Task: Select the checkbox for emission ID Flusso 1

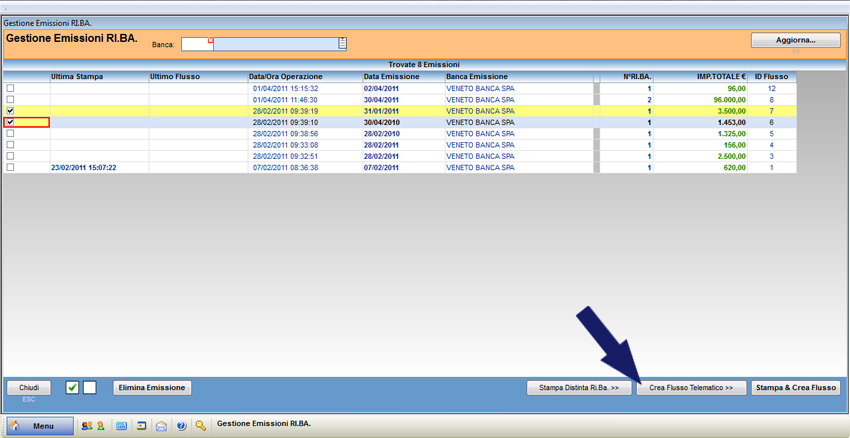Action: (x=11, y=168)
